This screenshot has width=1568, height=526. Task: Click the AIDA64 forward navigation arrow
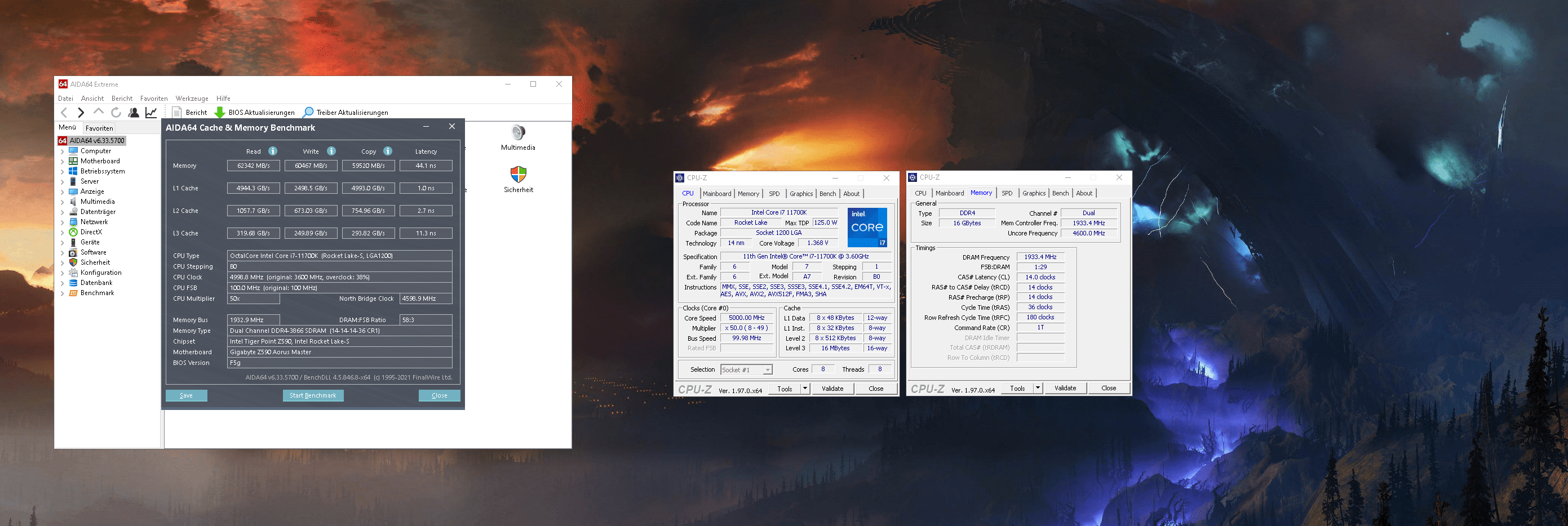[81, 113]
